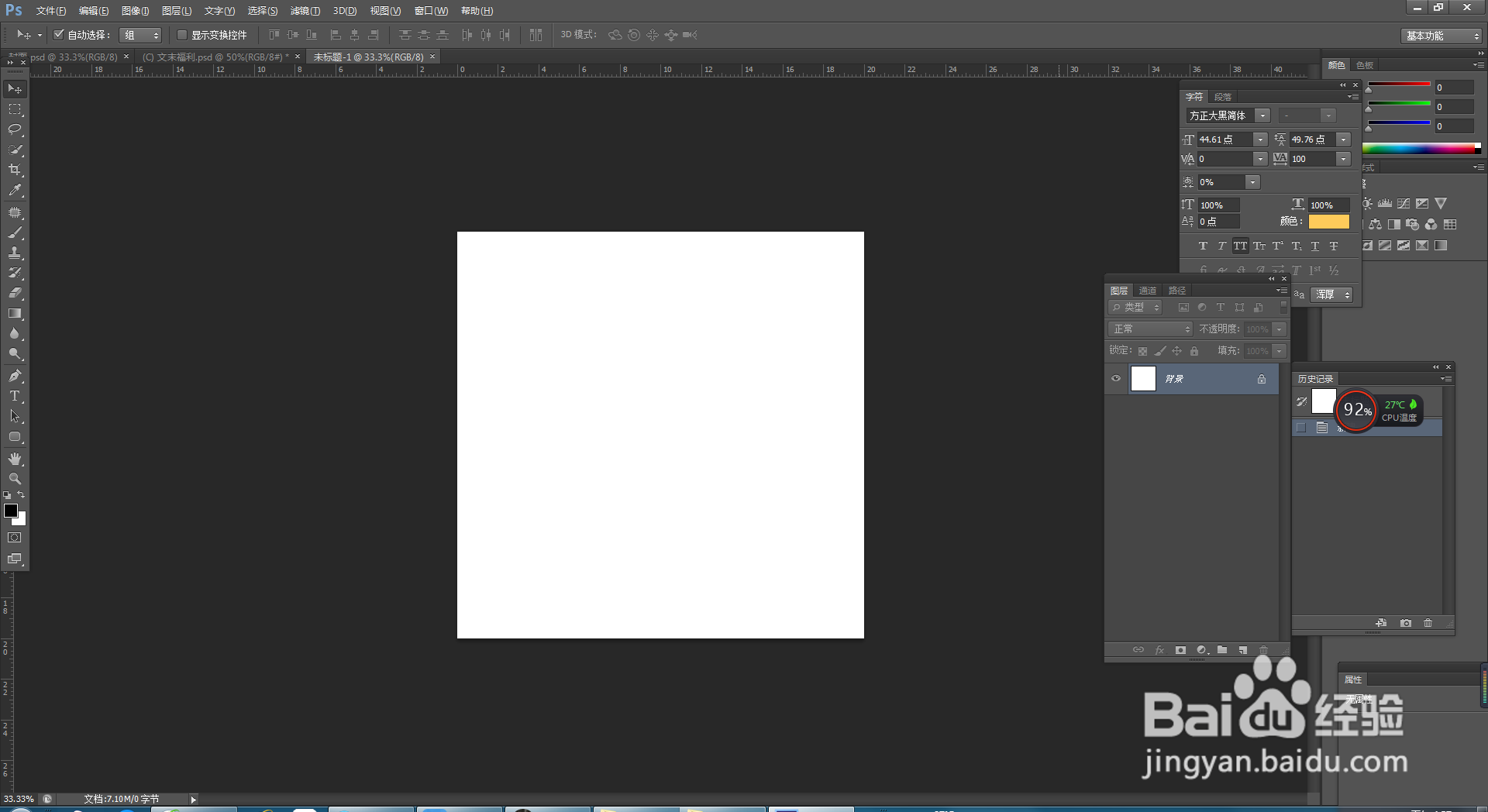Open tracking dropdown showing 100

coord(1344,159)
